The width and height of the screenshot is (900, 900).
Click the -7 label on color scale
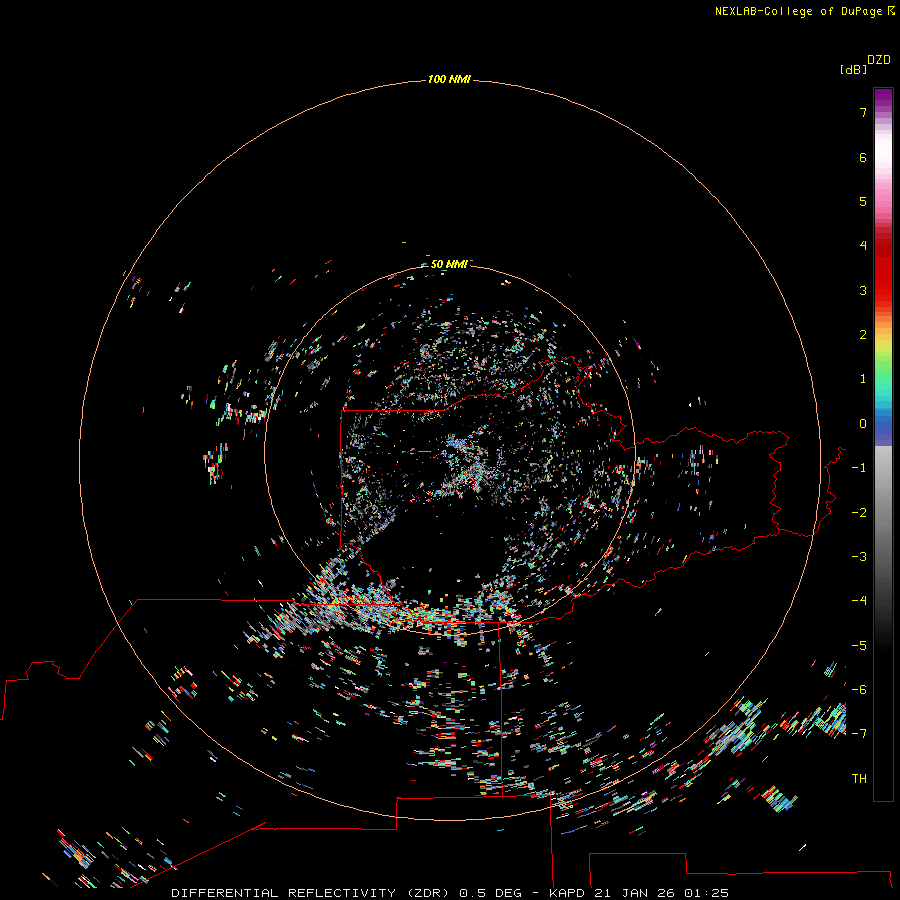click(859, 734)
